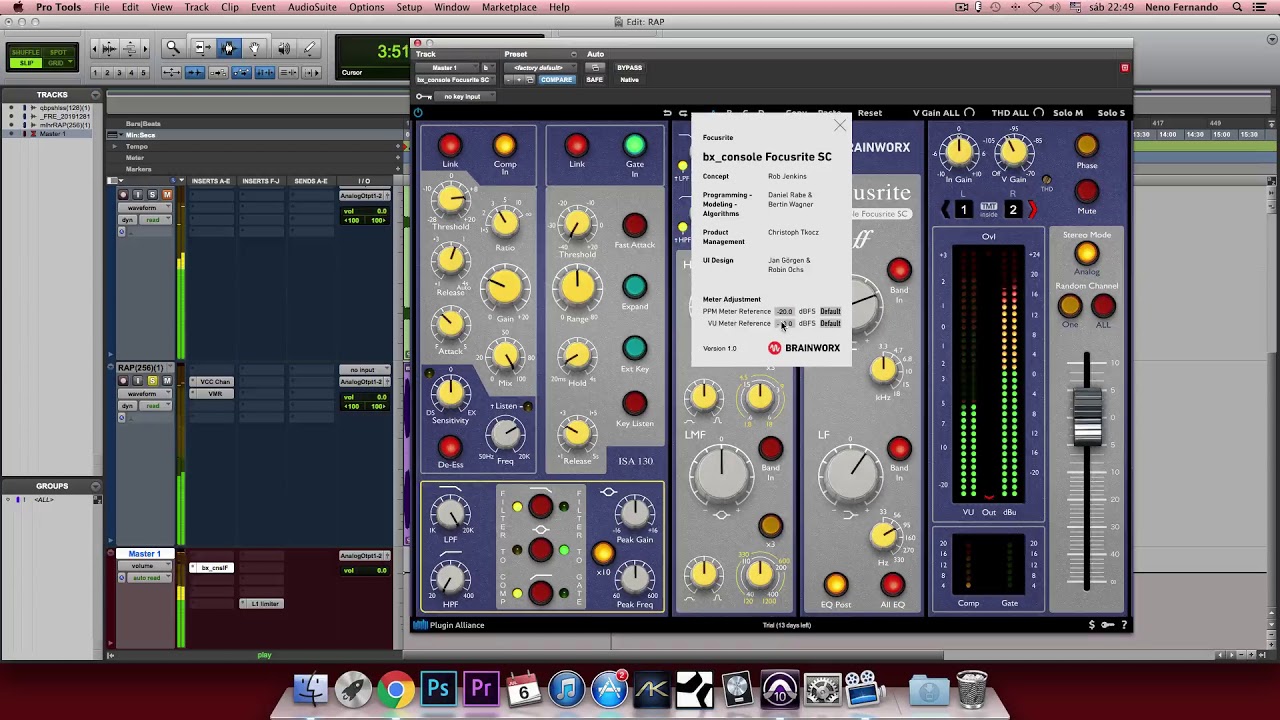Open the Track menu
Viewport: 1280px width, 720px height.
pyautogui.click(x=197, y=7)
